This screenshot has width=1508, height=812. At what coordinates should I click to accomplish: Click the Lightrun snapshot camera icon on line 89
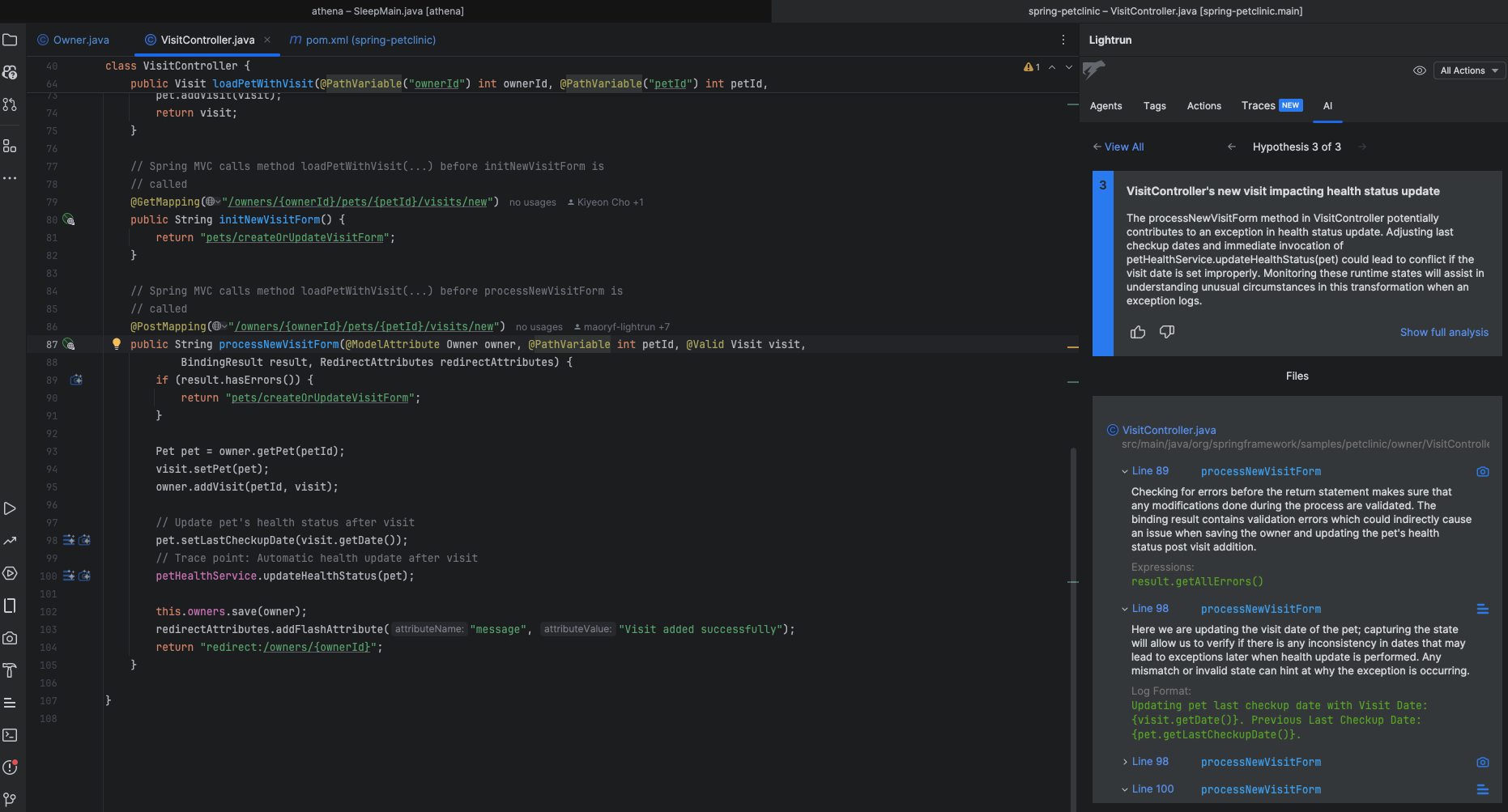pyautogui.click(x=76, y=379)
